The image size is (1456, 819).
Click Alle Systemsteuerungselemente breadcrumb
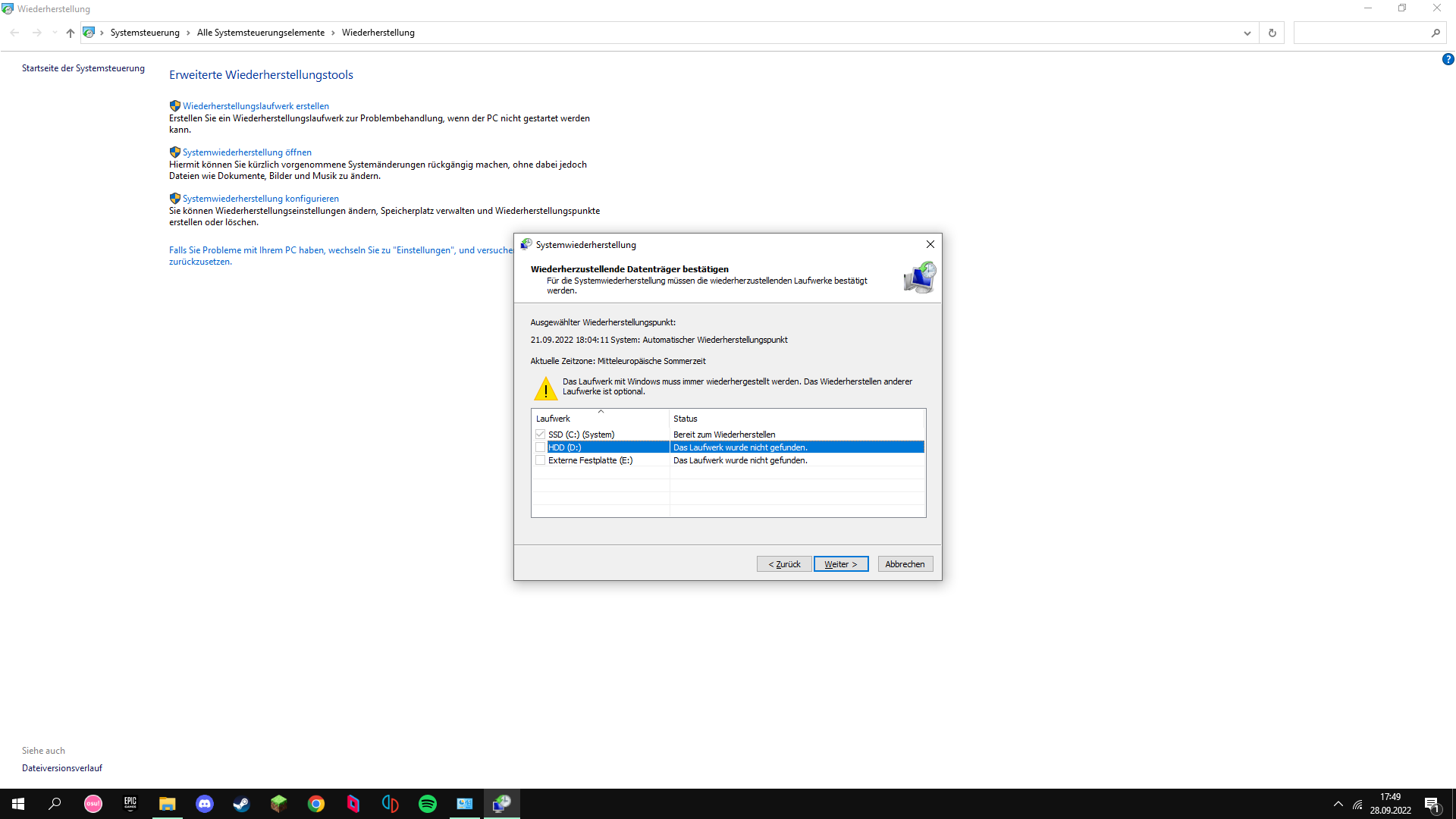pyautogui.click(x=260, y=33)
